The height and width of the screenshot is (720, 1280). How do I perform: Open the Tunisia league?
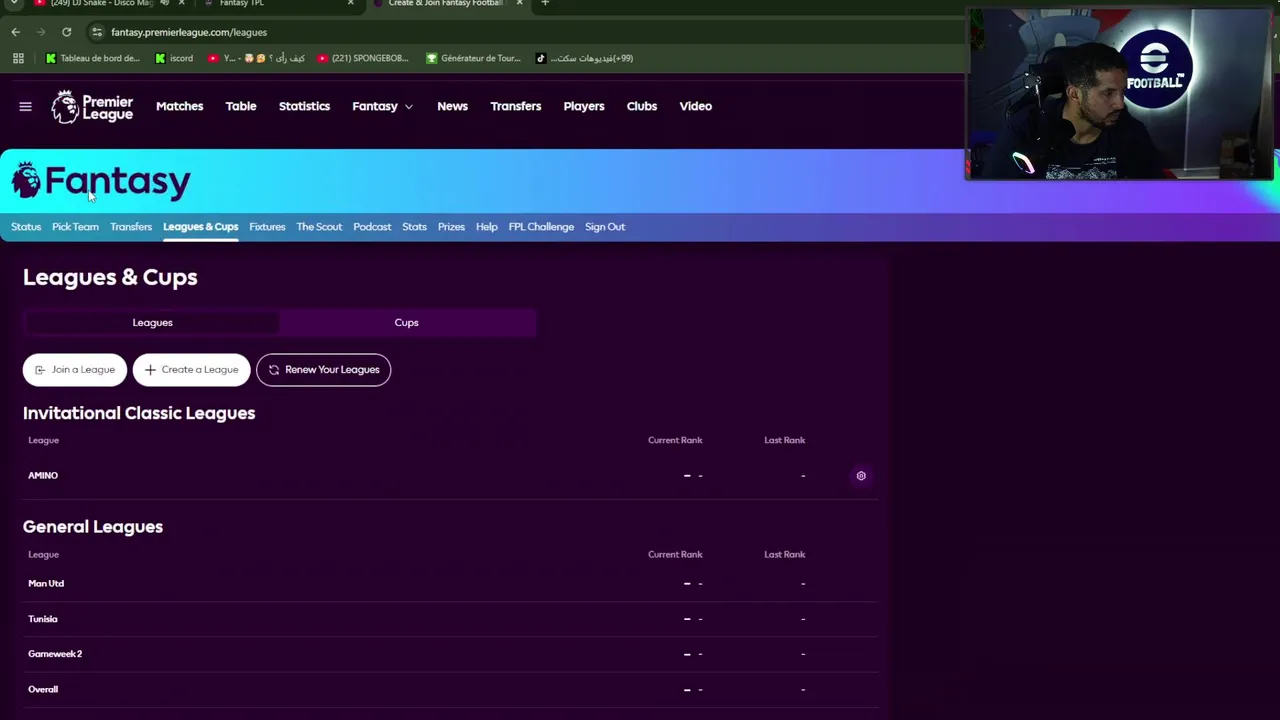tap(43, 619)
